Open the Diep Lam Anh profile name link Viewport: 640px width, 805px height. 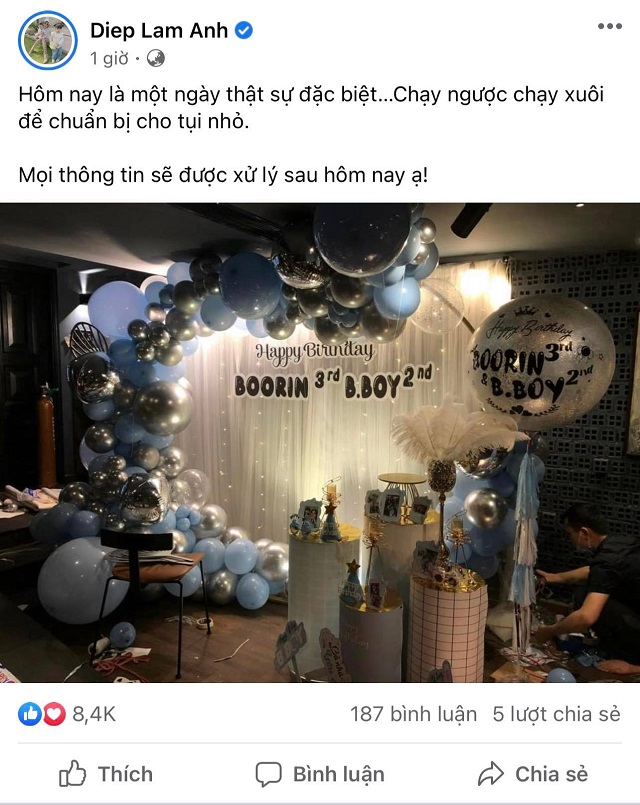coord(159,30)
